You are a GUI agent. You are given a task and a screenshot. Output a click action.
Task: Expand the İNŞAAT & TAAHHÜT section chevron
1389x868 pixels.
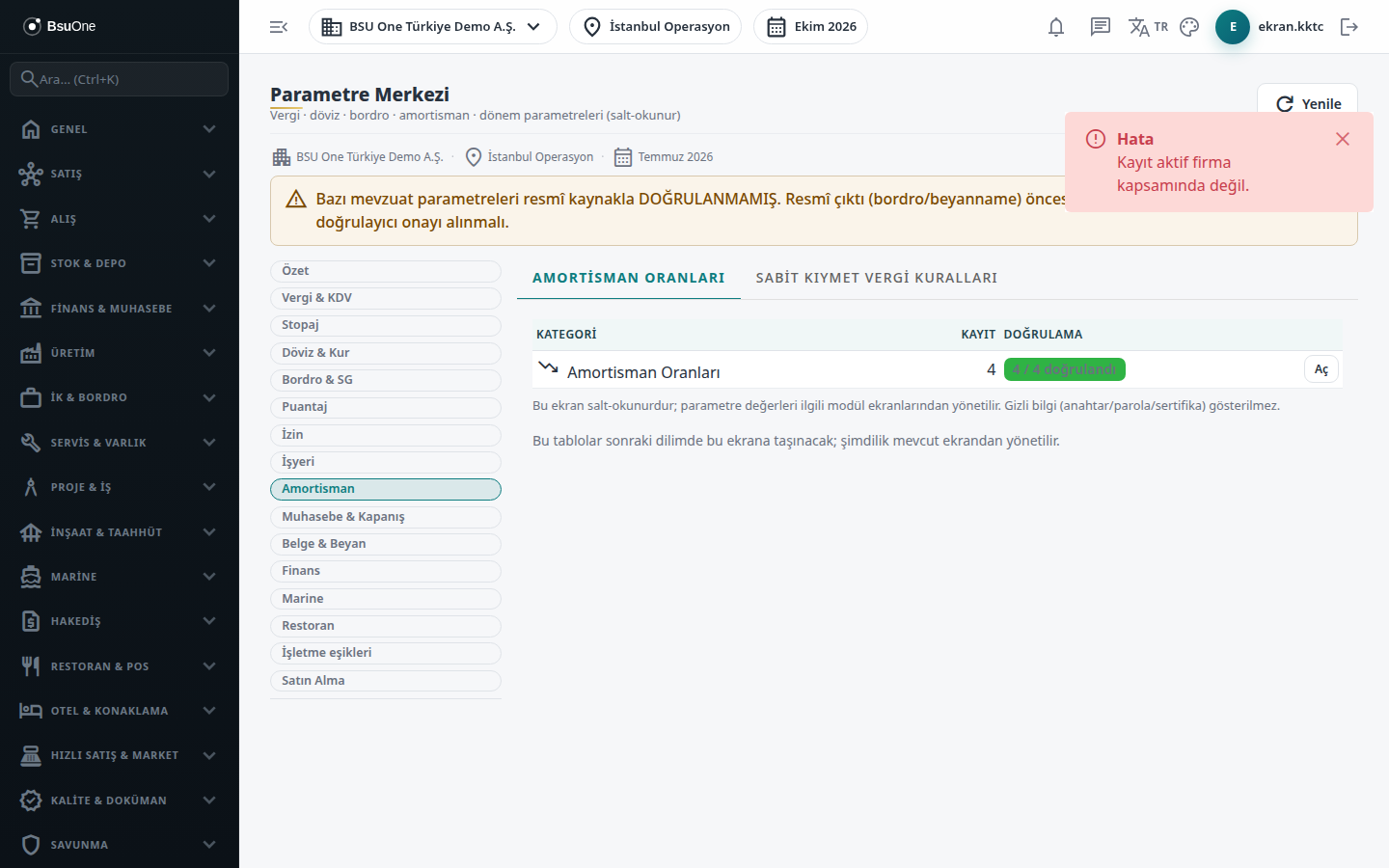coord(209,532)
